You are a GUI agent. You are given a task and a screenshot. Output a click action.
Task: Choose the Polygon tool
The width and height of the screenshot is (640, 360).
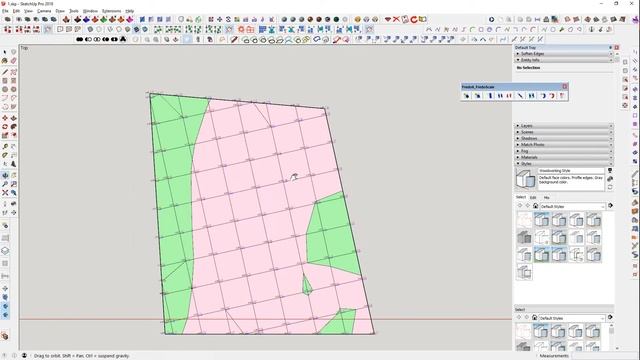point(13,89)
